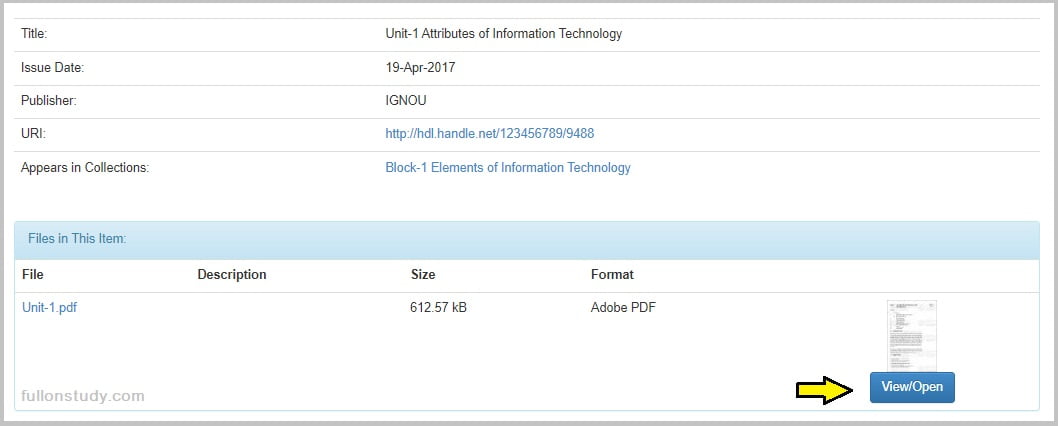
Task: Click the yellow arrow icon
Action: point(824,388)
